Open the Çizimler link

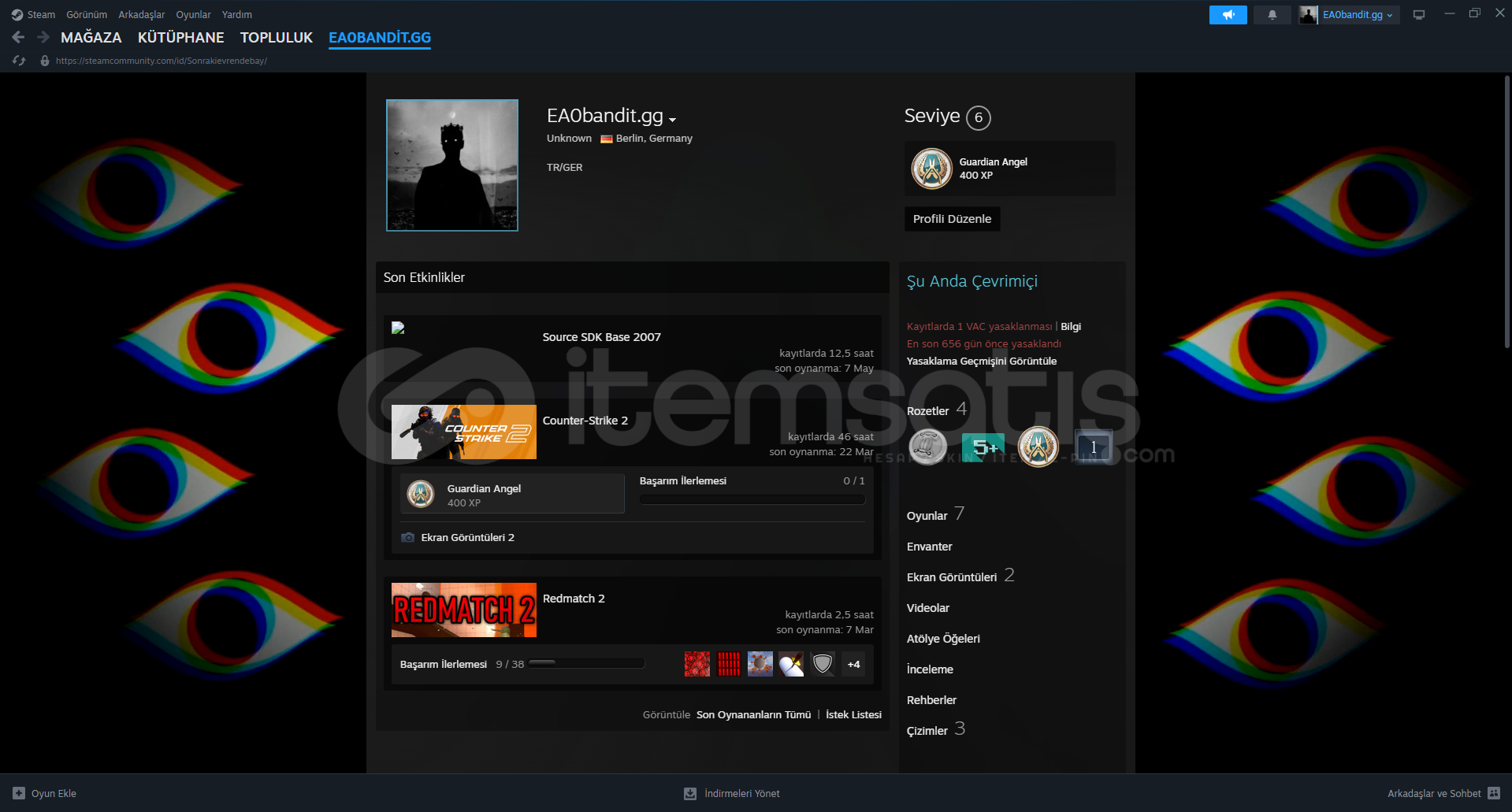(927, 731)
